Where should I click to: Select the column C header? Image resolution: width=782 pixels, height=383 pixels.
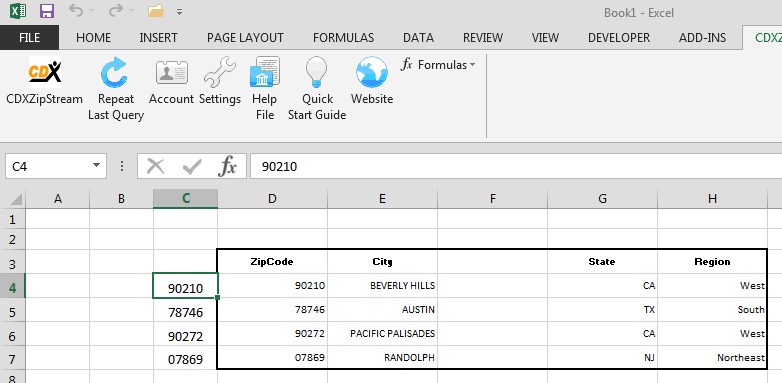click(x=186, y=198)
